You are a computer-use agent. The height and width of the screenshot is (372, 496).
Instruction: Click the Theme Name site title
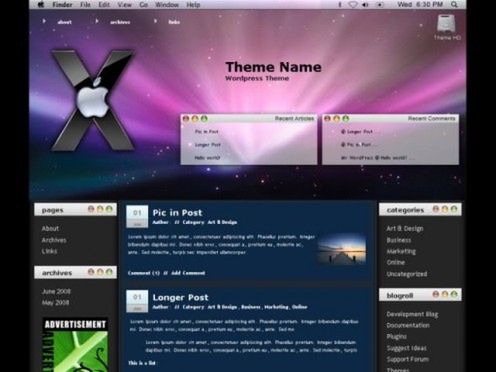[x=273, y=67]
